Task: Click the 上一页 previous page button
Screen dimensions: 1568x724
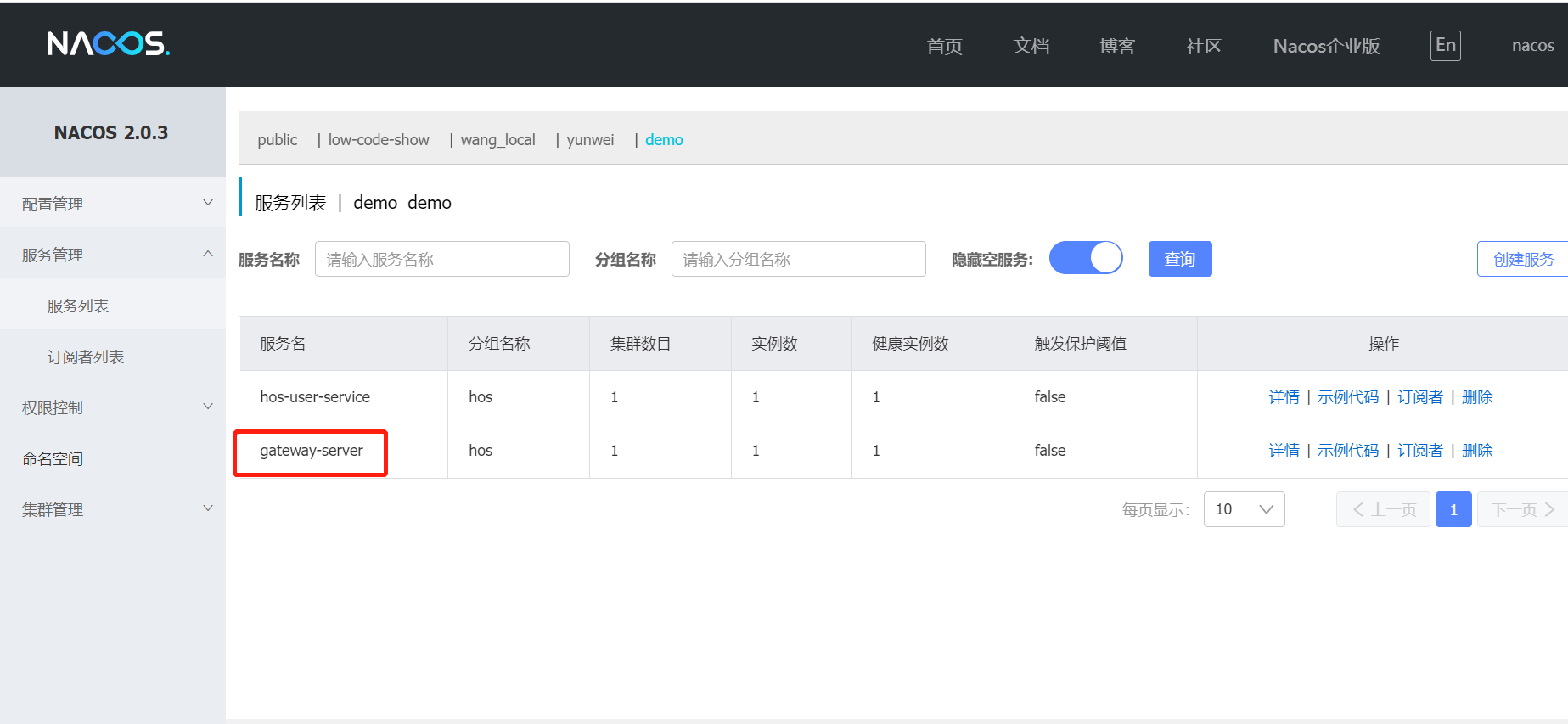Action: (1383, 509)
